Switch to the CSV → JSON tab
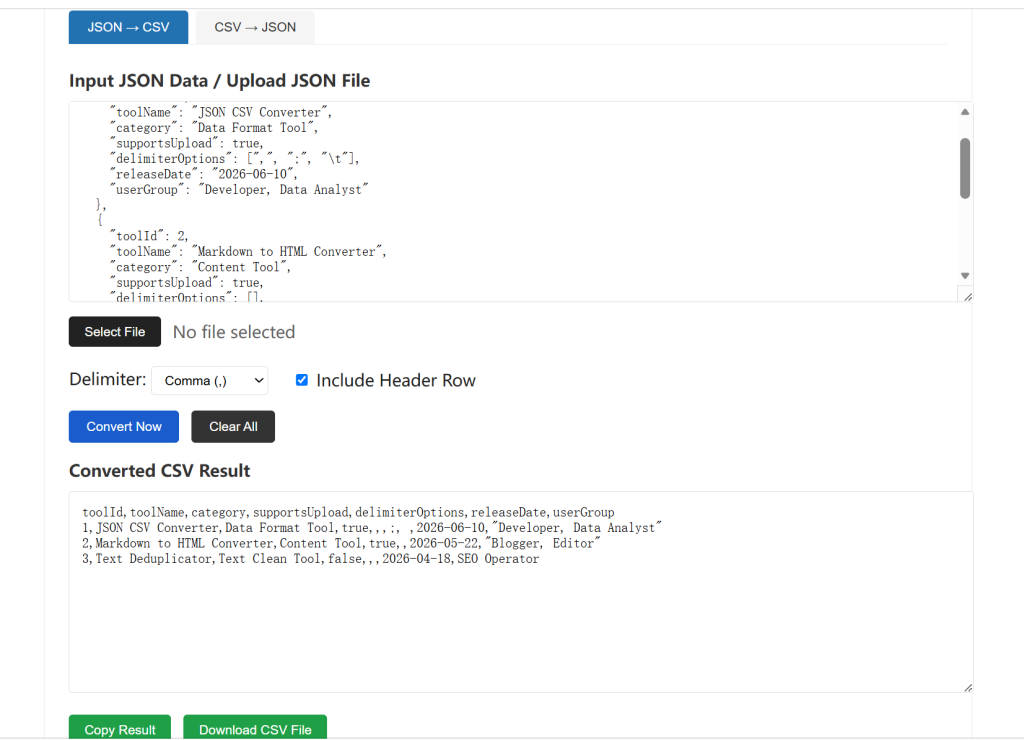This screenshot has width=1024, height=740. coord(255,27)
